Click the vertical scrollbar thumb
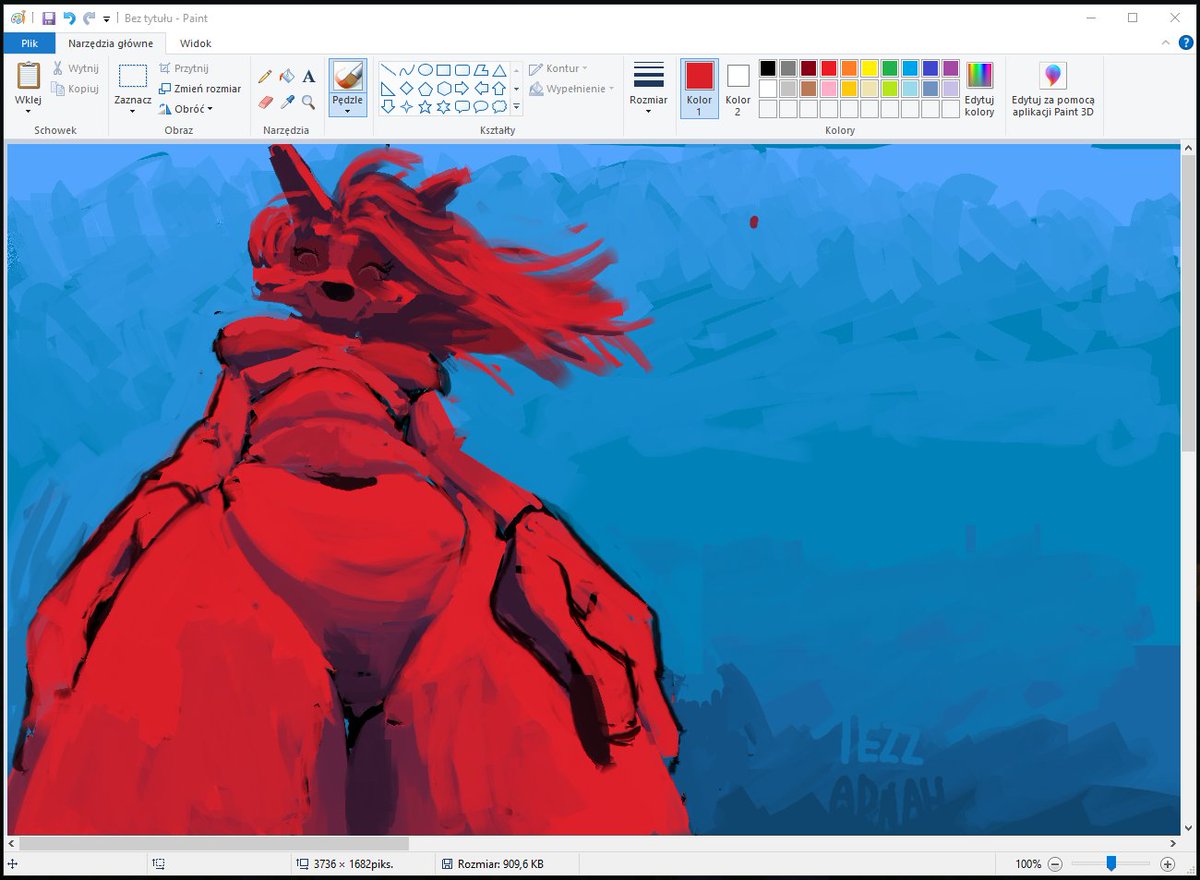This screenshot has height=880, width=1200. pos(1187,304)
